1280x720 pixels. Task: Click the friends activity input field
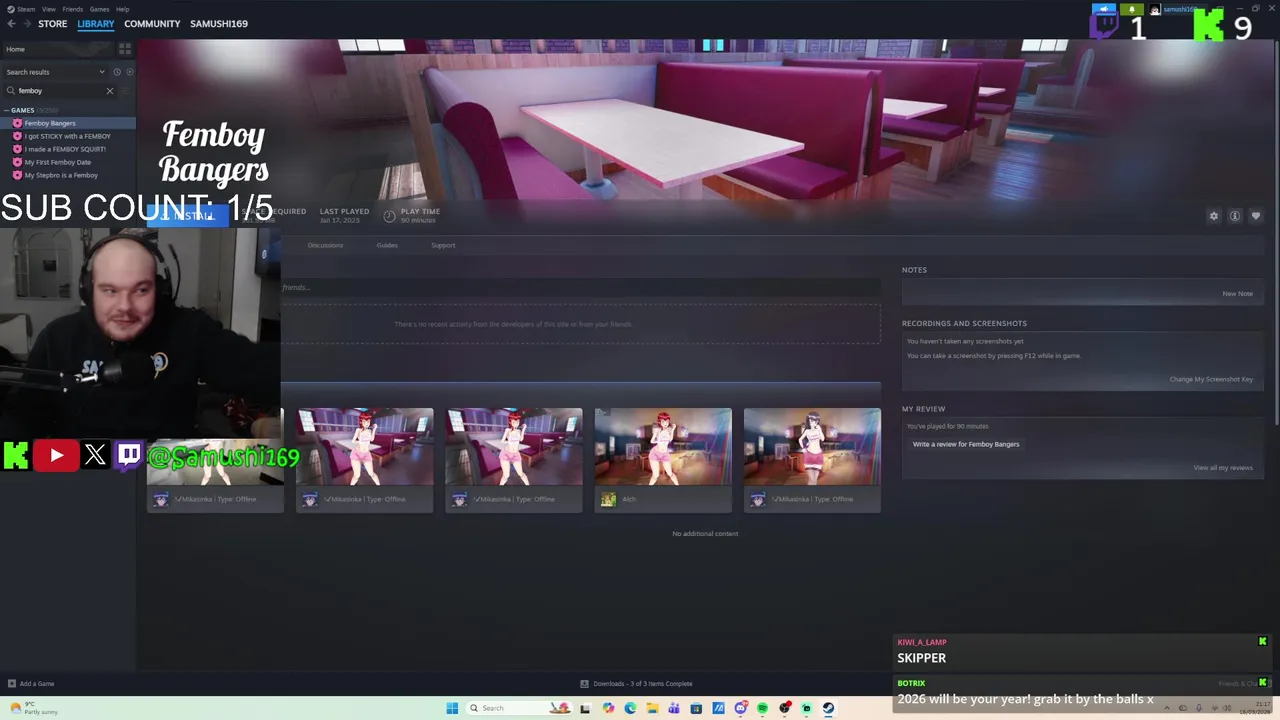[580, 288]
